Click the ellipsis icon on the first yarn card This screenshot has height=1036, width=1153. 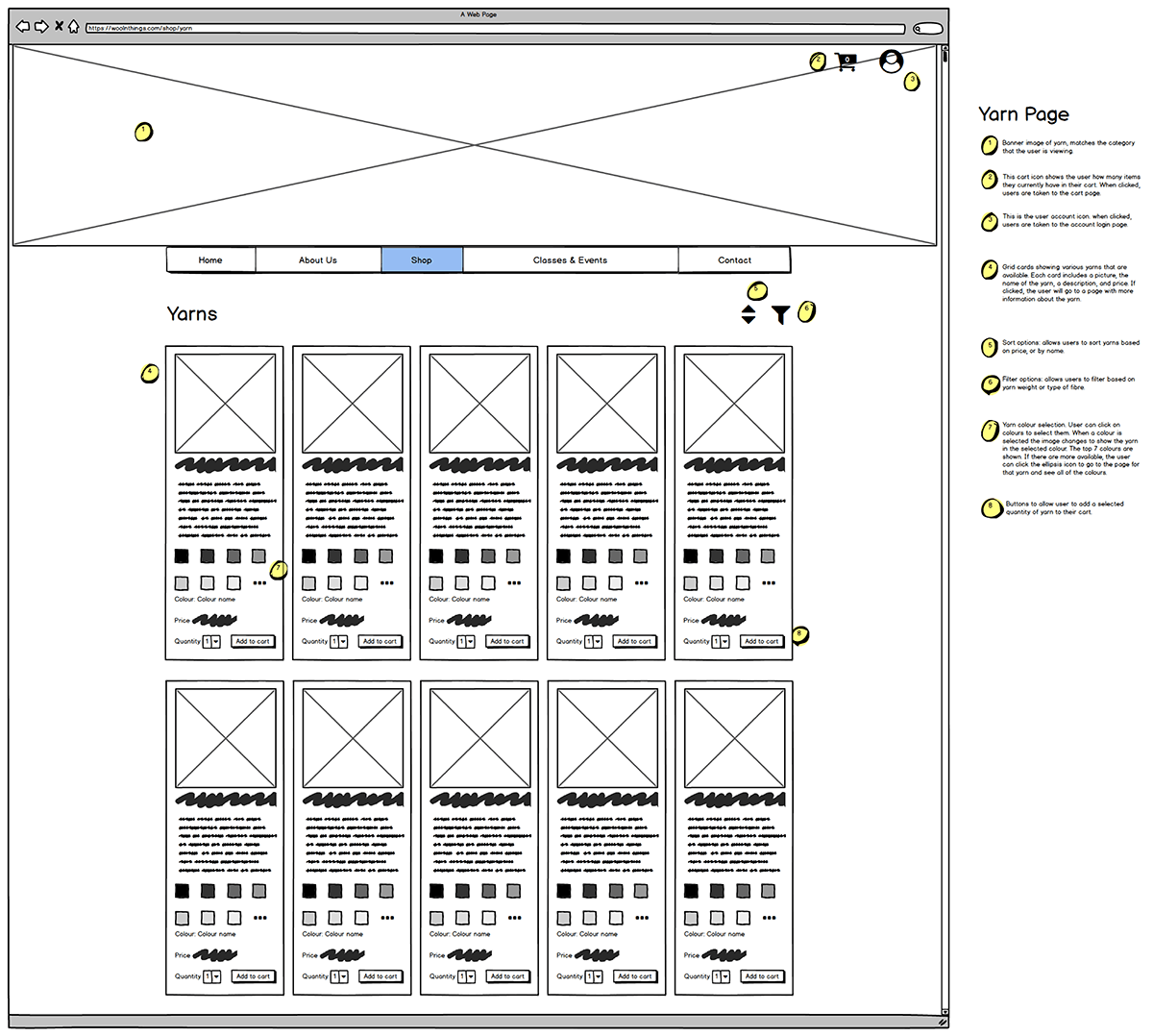(260, 580)
